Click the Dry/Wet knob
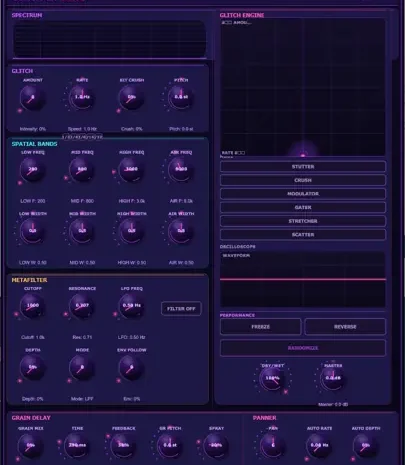 tap(272, 378)
